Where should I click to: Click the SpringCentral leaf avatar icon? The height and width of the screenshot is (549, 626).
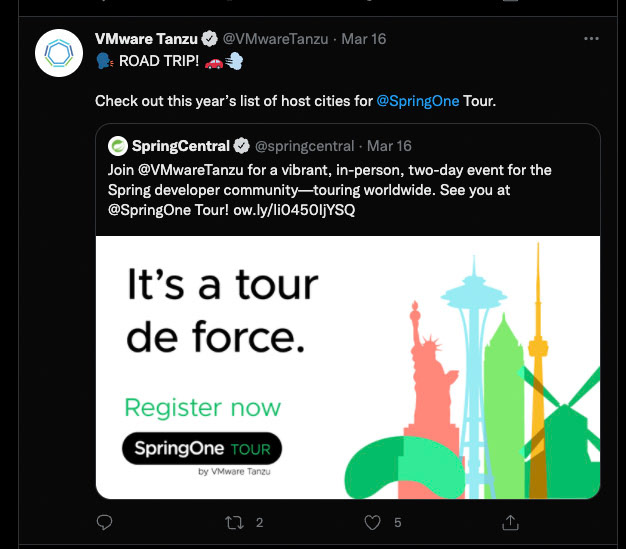(x=118, y=146)
